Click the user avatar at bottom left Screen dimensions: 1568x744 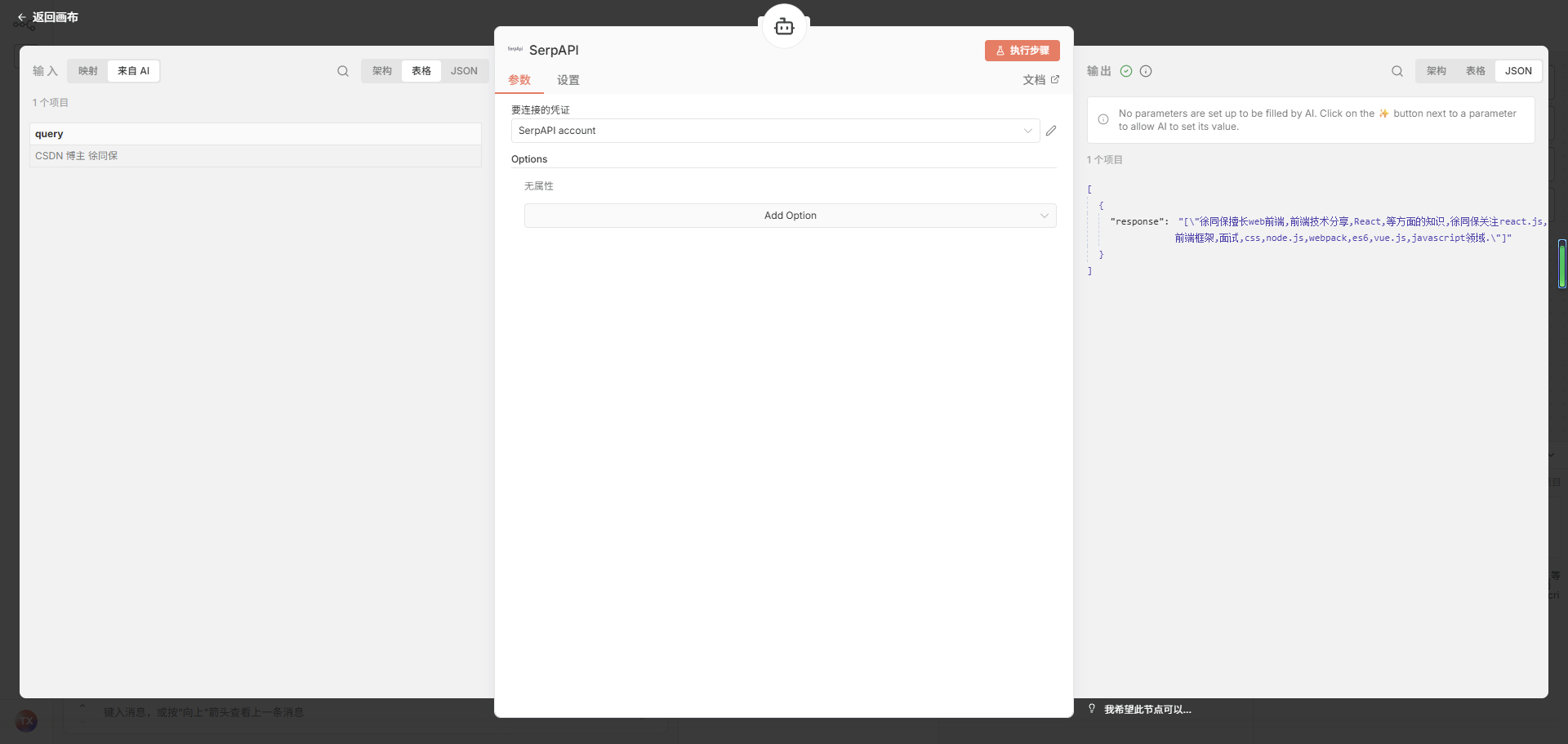coord(27,721)
